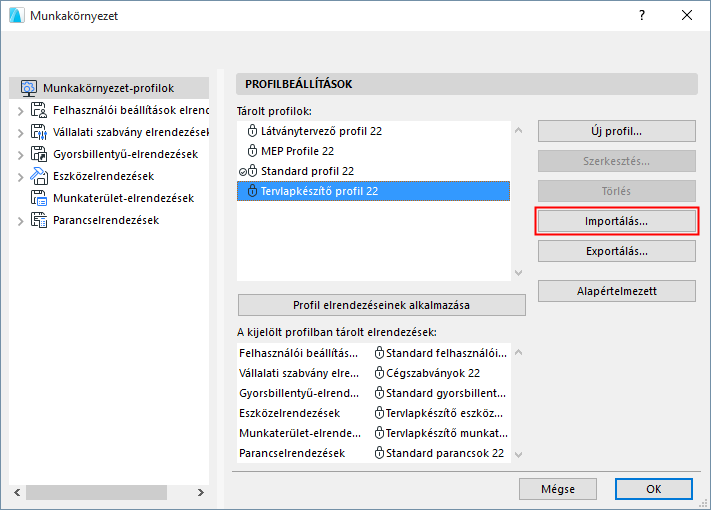The image size is (711, 510).
Task: Expand Parancselrendezések tree node
Action: click(20, 221)
